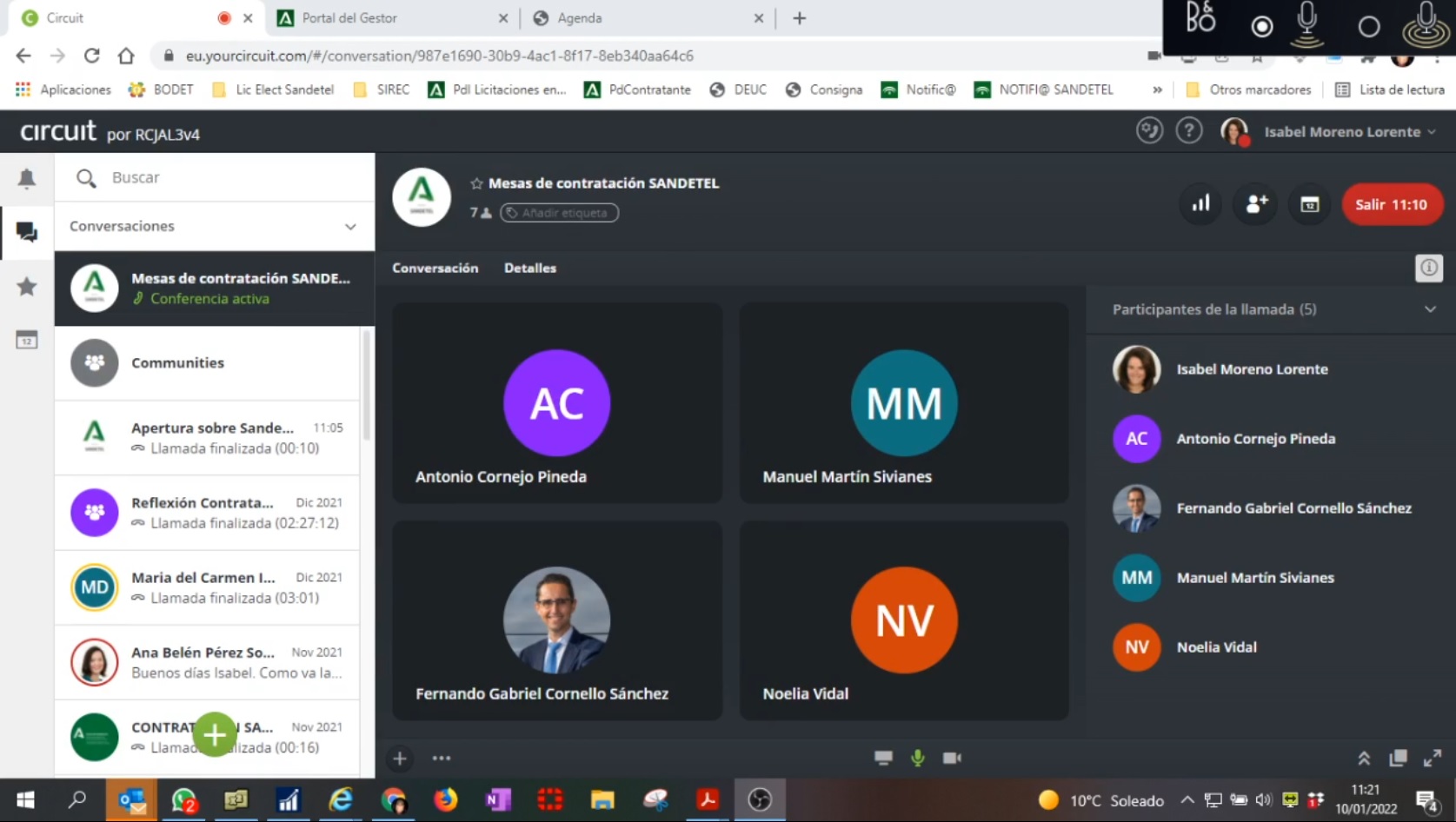Open Isabel Moreno Lorente user menu
The image size is (1456, 822).
click(x=1349, y=132)
